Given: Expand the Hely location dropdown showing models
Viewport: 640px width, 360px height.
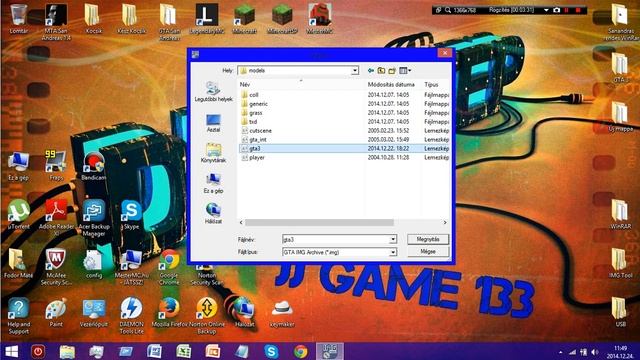Looking at the screenshot, I should click(x=355, y=71).
